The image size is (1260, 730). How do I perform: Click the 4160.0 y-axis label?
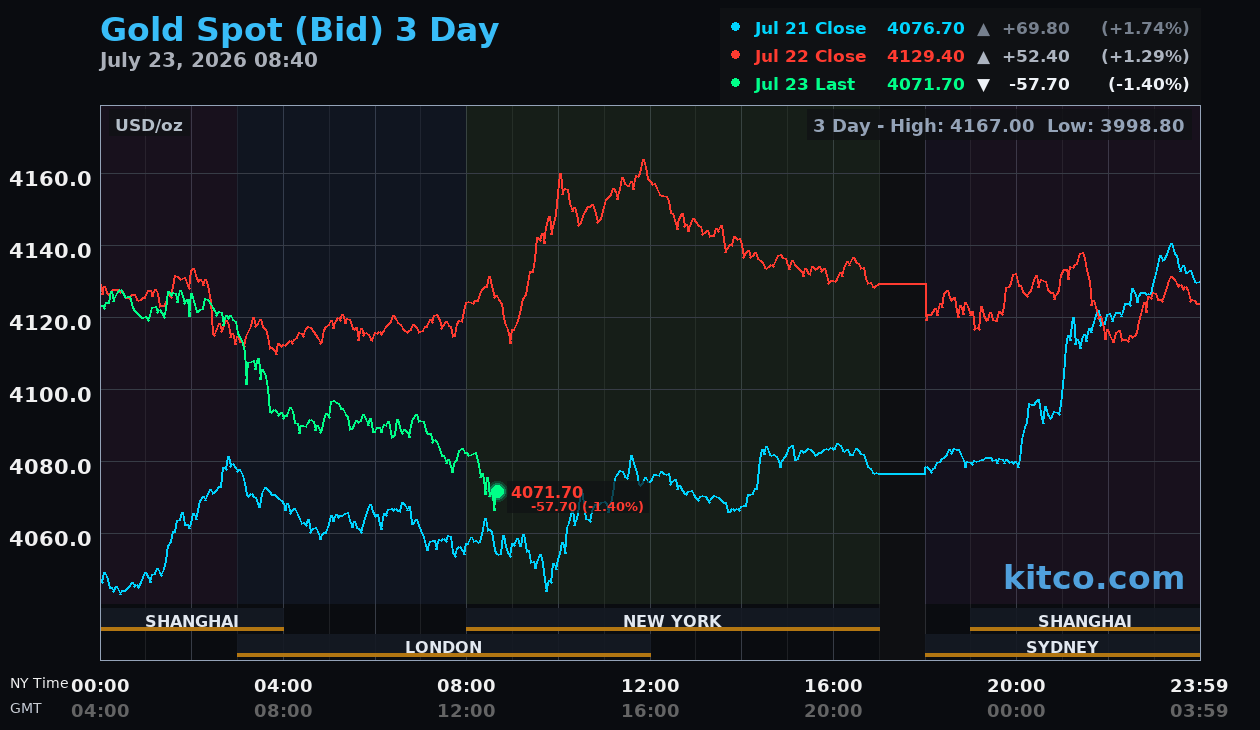[x=50, y=178]
